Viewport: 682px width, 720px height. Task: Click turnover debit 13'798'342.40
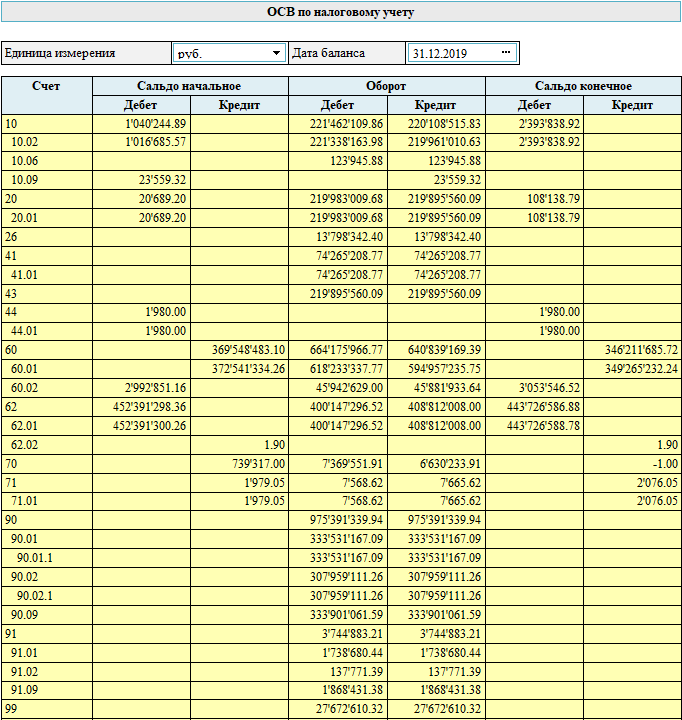coord(349,237)
